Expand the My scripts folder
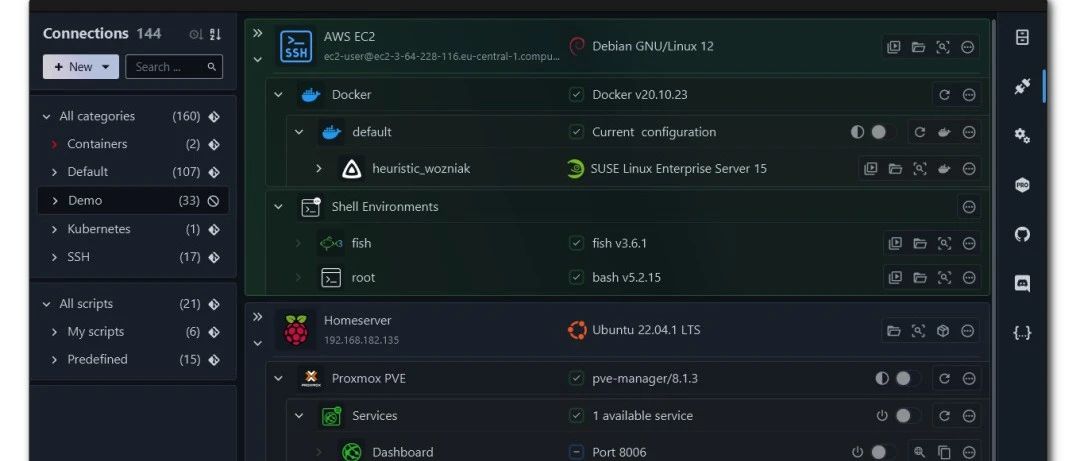This screenshot has width=1080, height=461. point(54,332)
